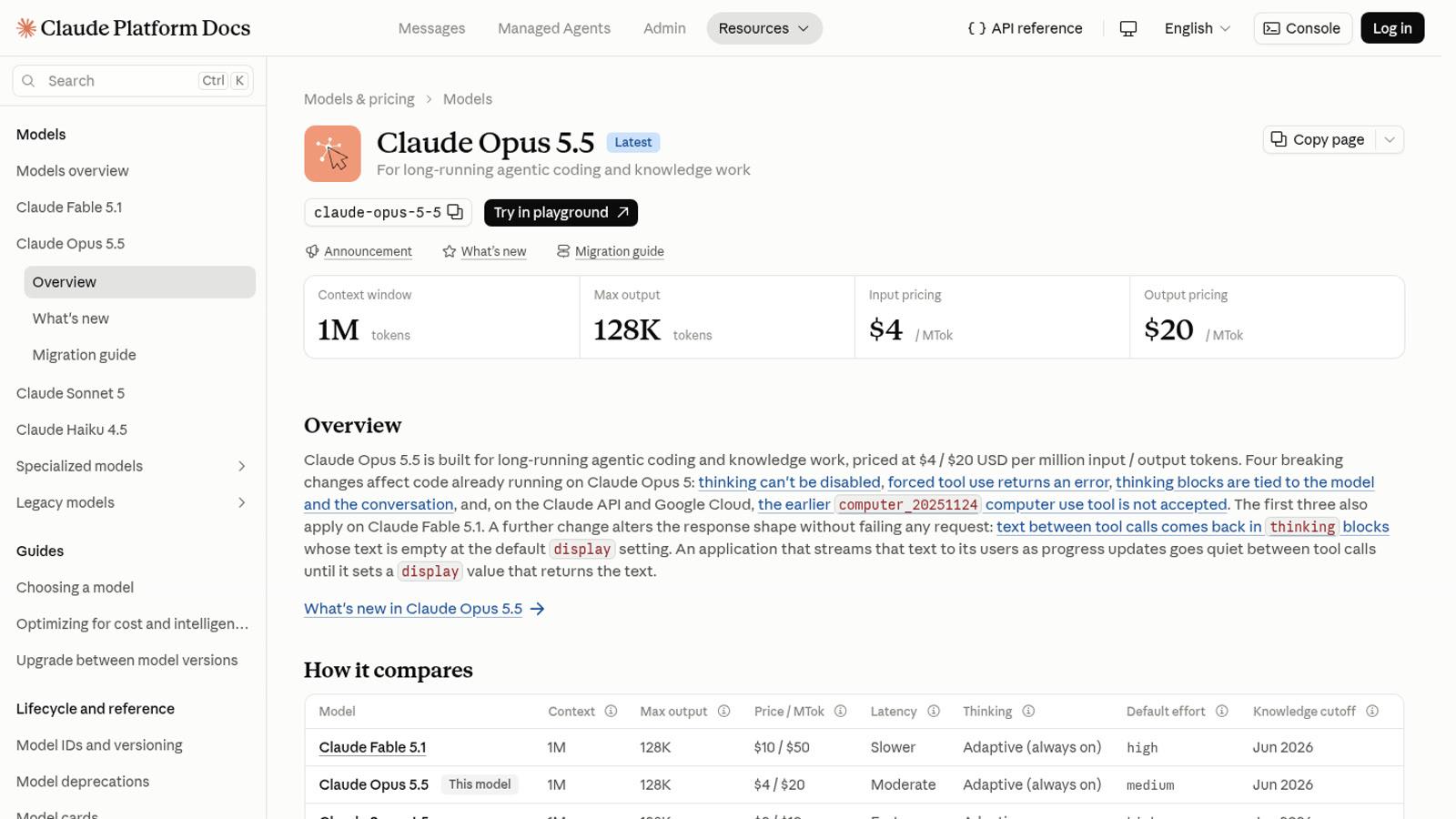Click the Console button
The width and height of the screenshot is (1456, 819).
(x=1302, y=28)
